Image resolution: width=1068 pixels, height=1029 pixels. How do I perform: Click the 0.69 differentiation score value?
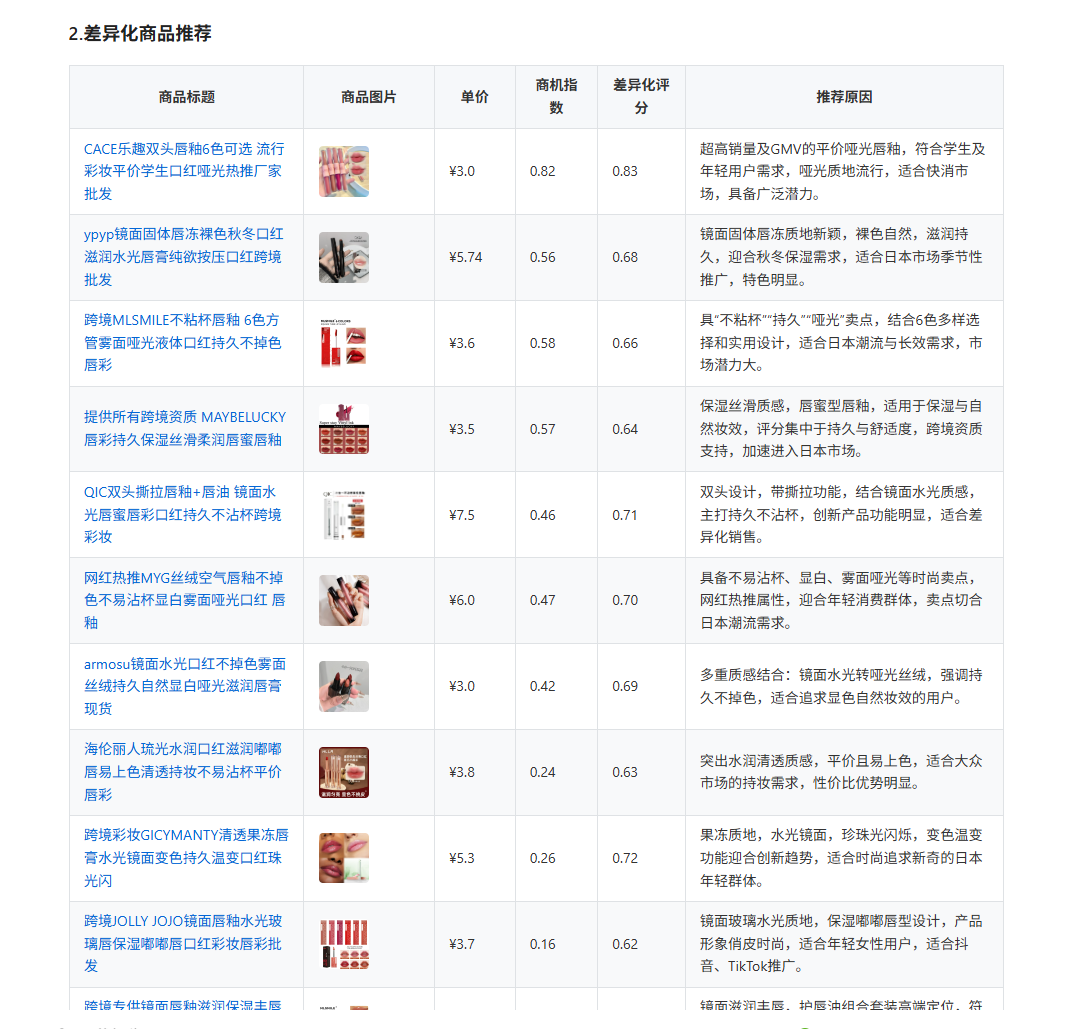pos(625,686)
